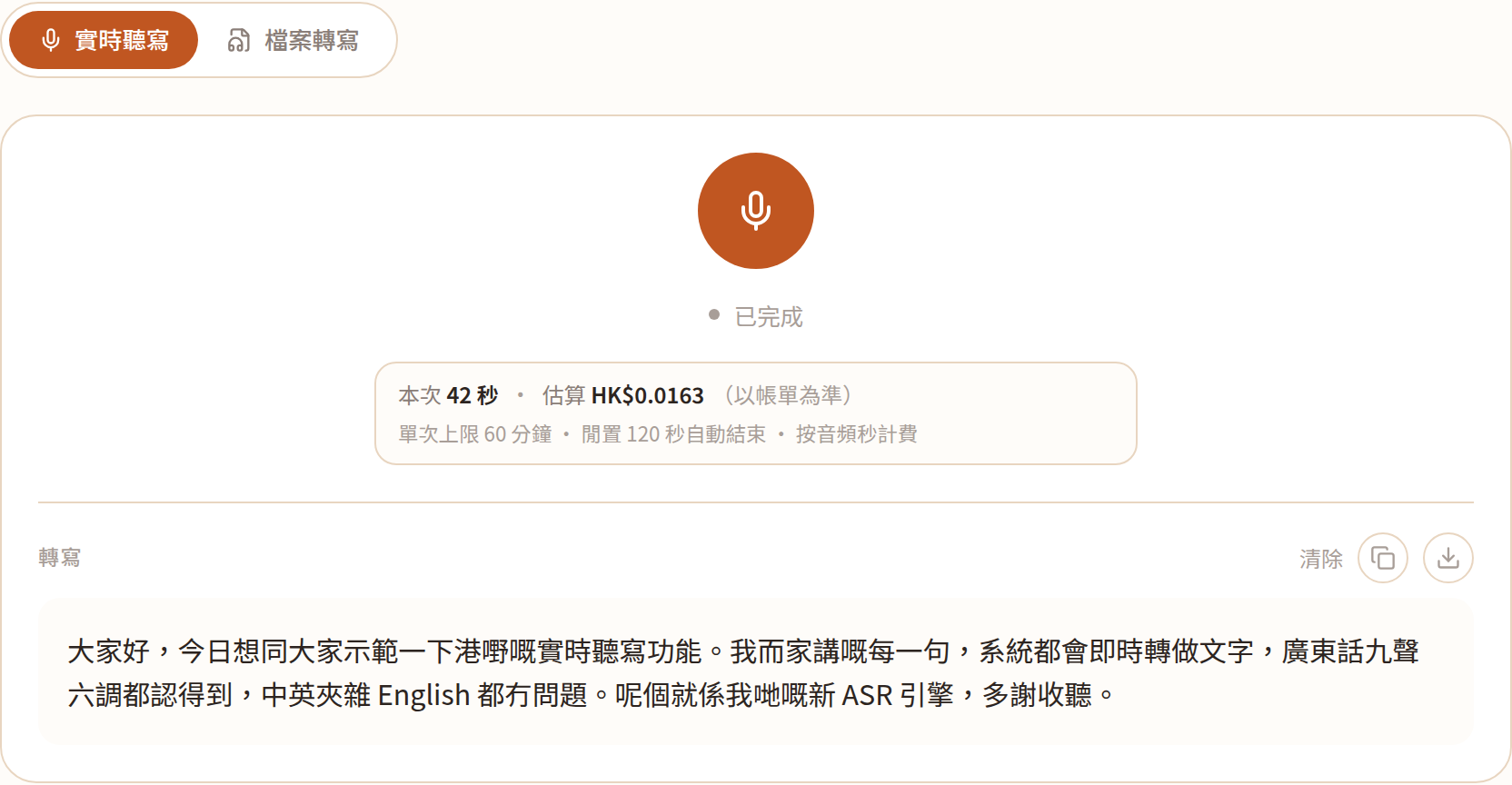Copy the transcript to clipboard
Image resolution: width=1512 pixels, height=785 pixels.
1383,558
